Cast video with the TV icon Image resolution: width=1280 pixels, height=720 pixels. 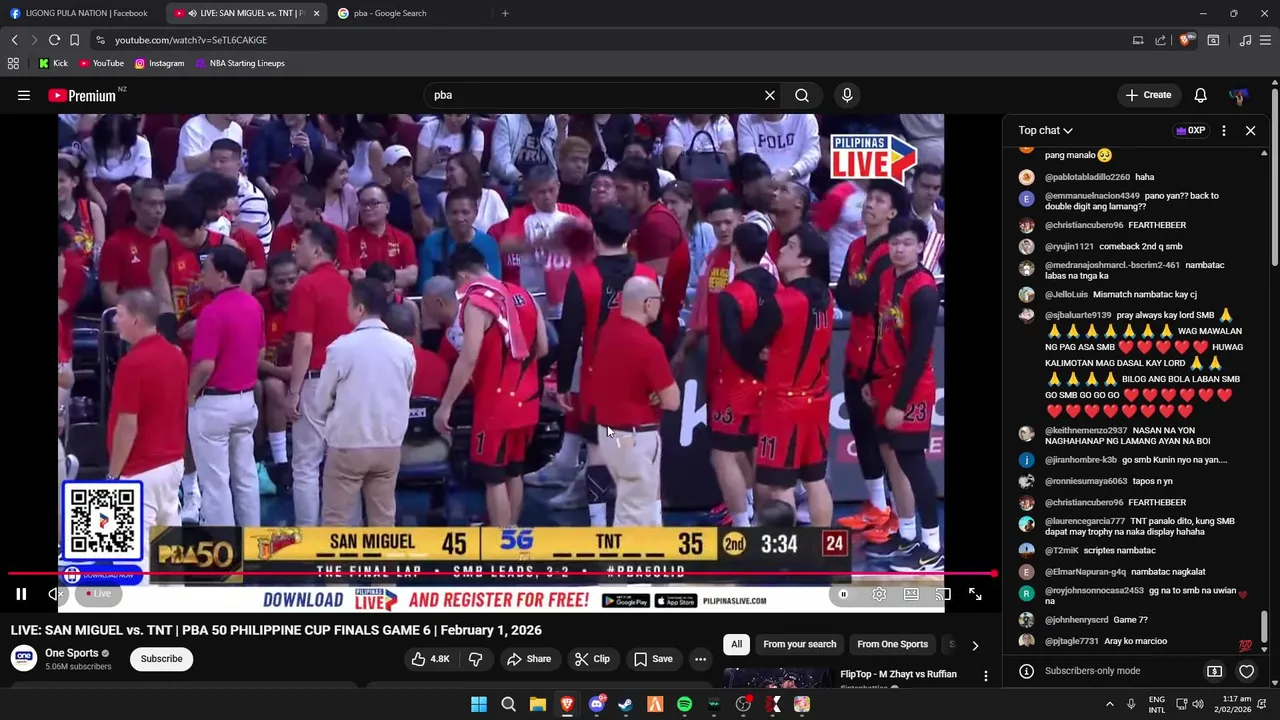tap(943, 594)
